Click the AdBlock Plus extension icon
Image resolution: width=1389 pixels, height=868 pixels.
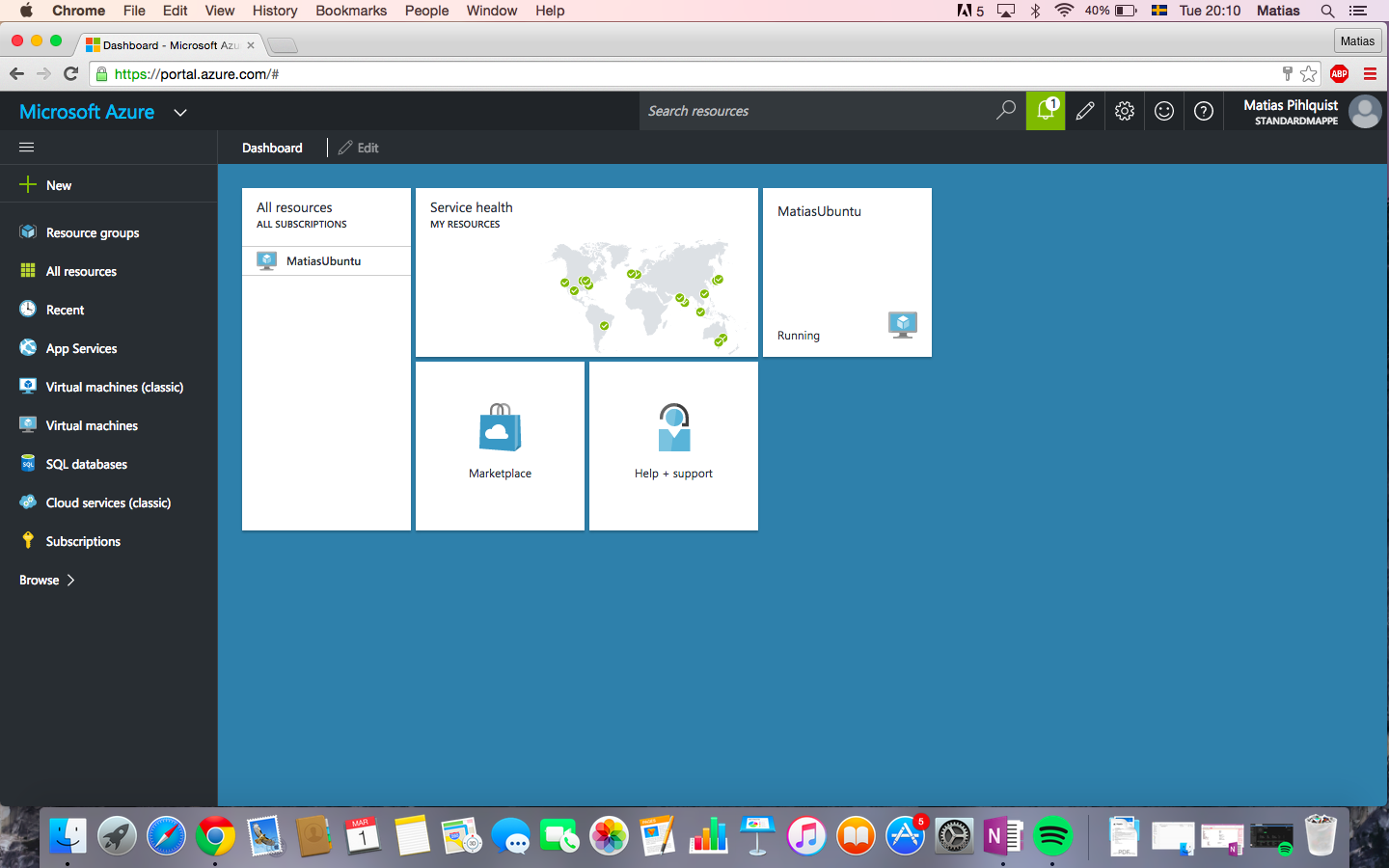tap(1339, 74)
